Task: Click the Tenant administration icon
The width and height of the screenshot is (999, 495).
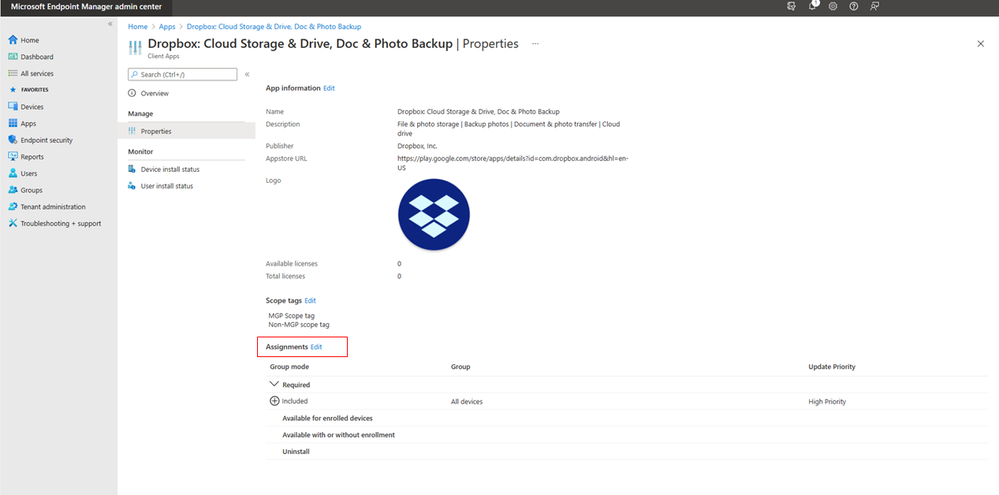Action: tap(13, 206)
